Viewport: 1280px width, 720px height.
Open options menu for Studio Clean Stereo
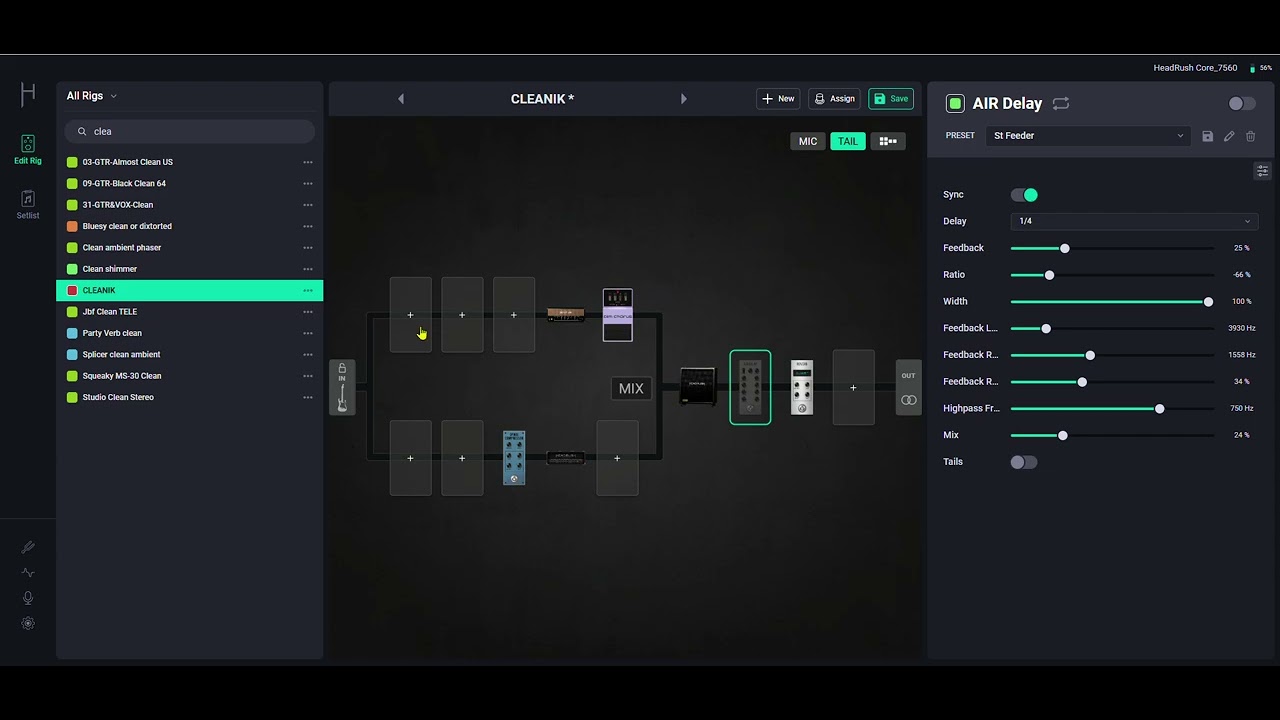point(308,397)
